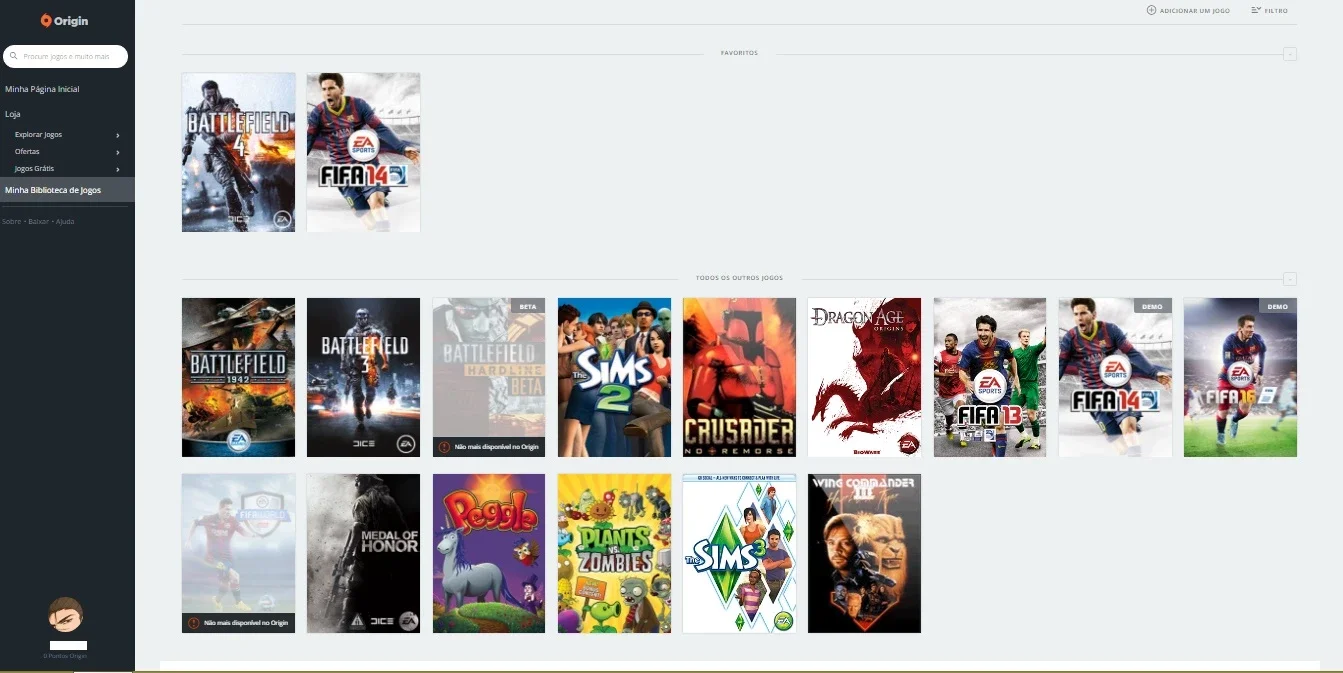Open Dragon Age Origins game tile
Image resolution: width=1343 pixels, height=673 pixels.
click(864, 377)
